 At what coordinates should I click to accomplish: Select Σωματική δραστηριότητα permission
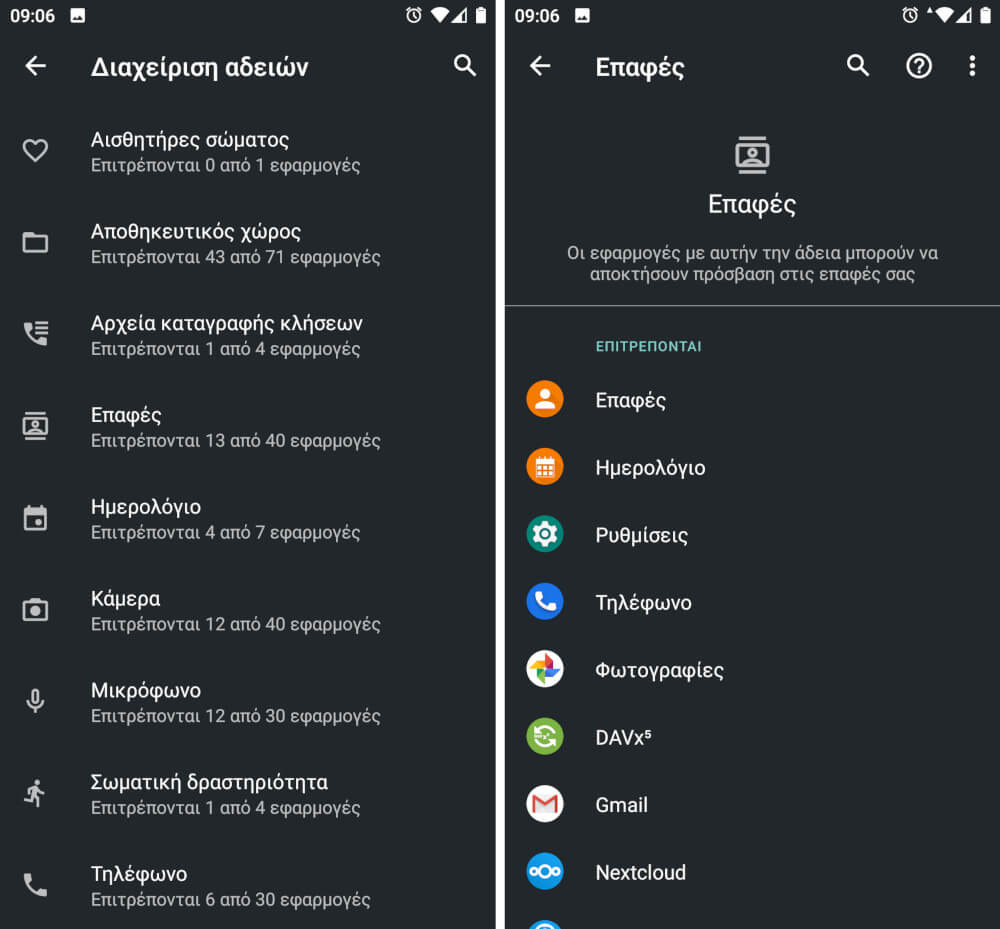pyautogui.click(x=247, y=794)
